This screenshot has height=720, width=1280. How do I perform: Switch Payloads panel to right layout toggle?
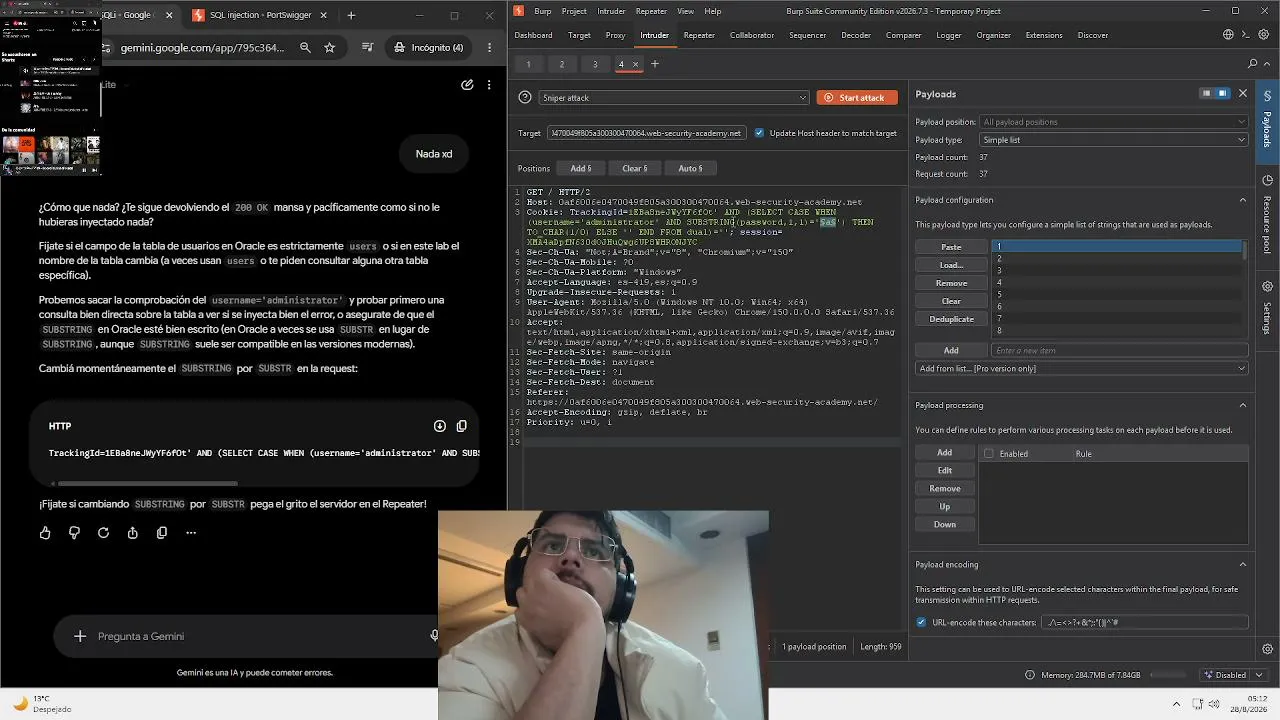[x=1222, y=94]
